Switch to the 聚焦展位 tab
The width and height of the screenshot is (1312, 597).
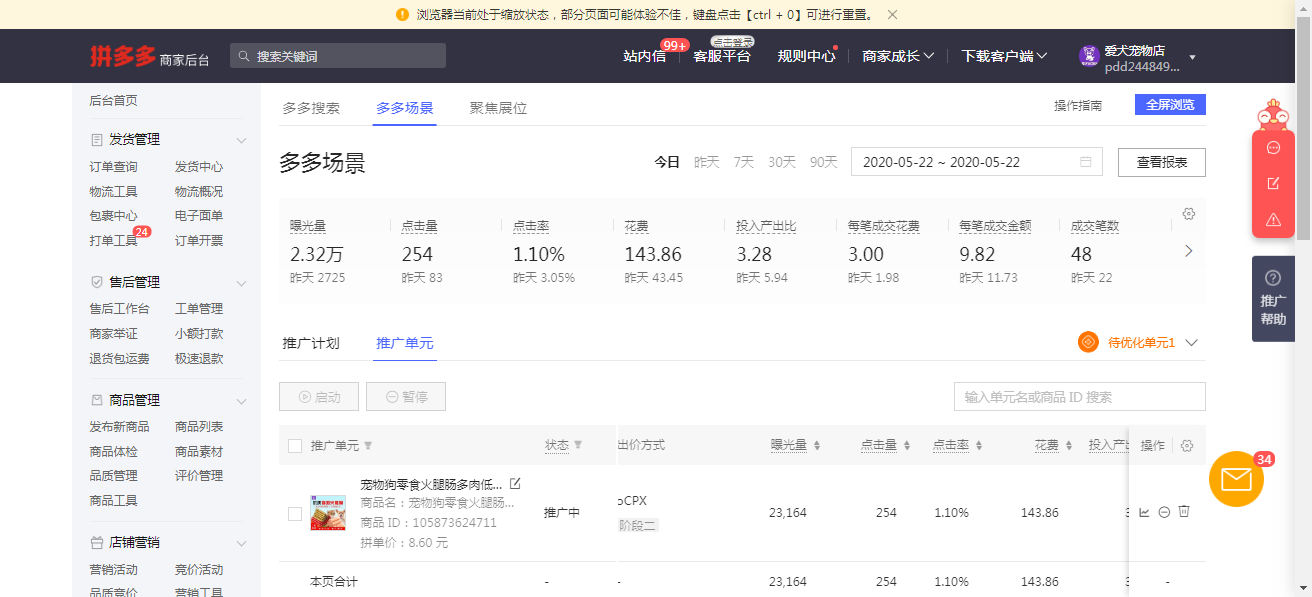click(x=498, y=108)
